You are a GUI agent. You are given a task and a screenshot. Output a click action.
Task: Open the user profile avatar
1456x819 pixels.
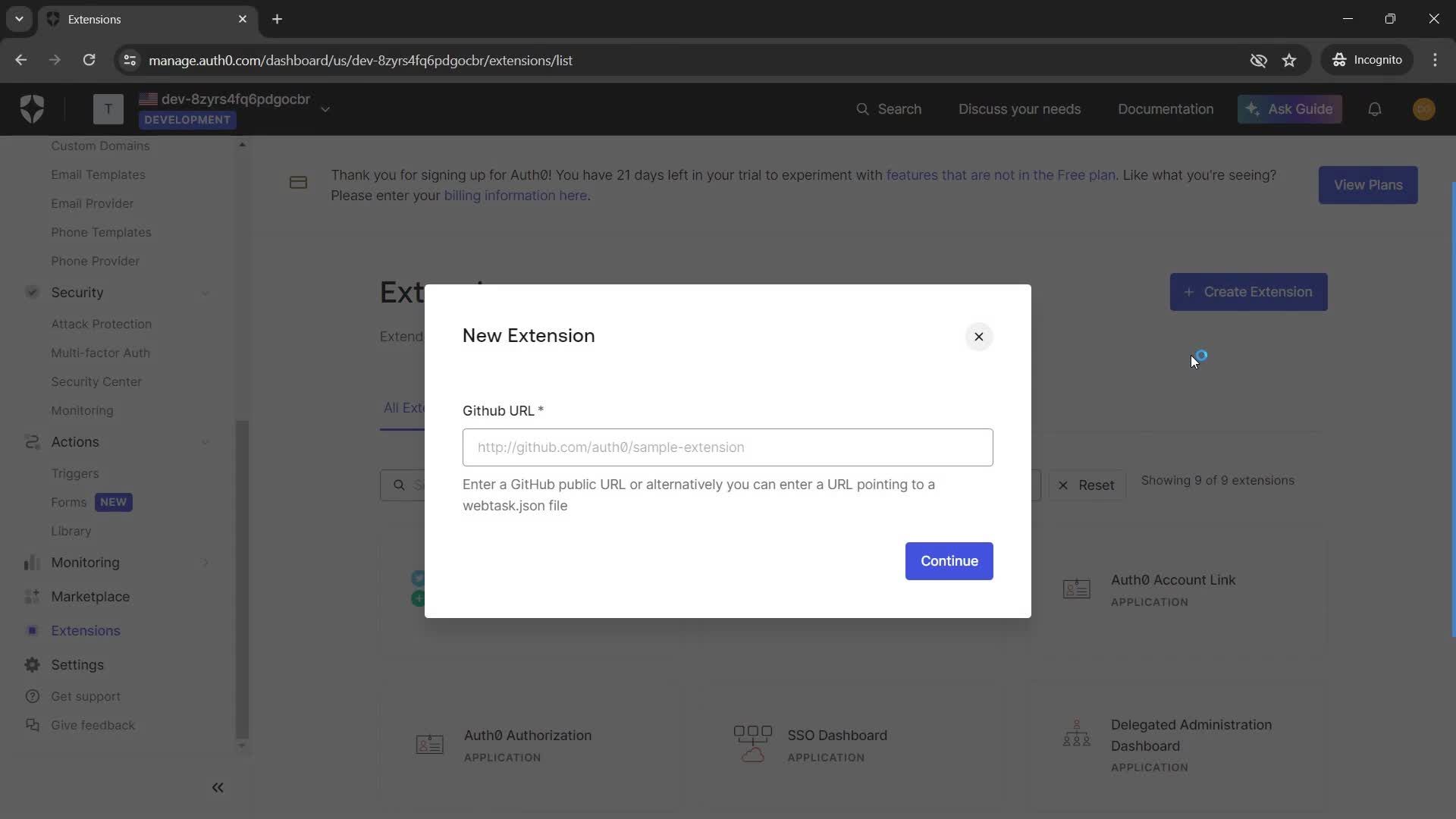1423,109
